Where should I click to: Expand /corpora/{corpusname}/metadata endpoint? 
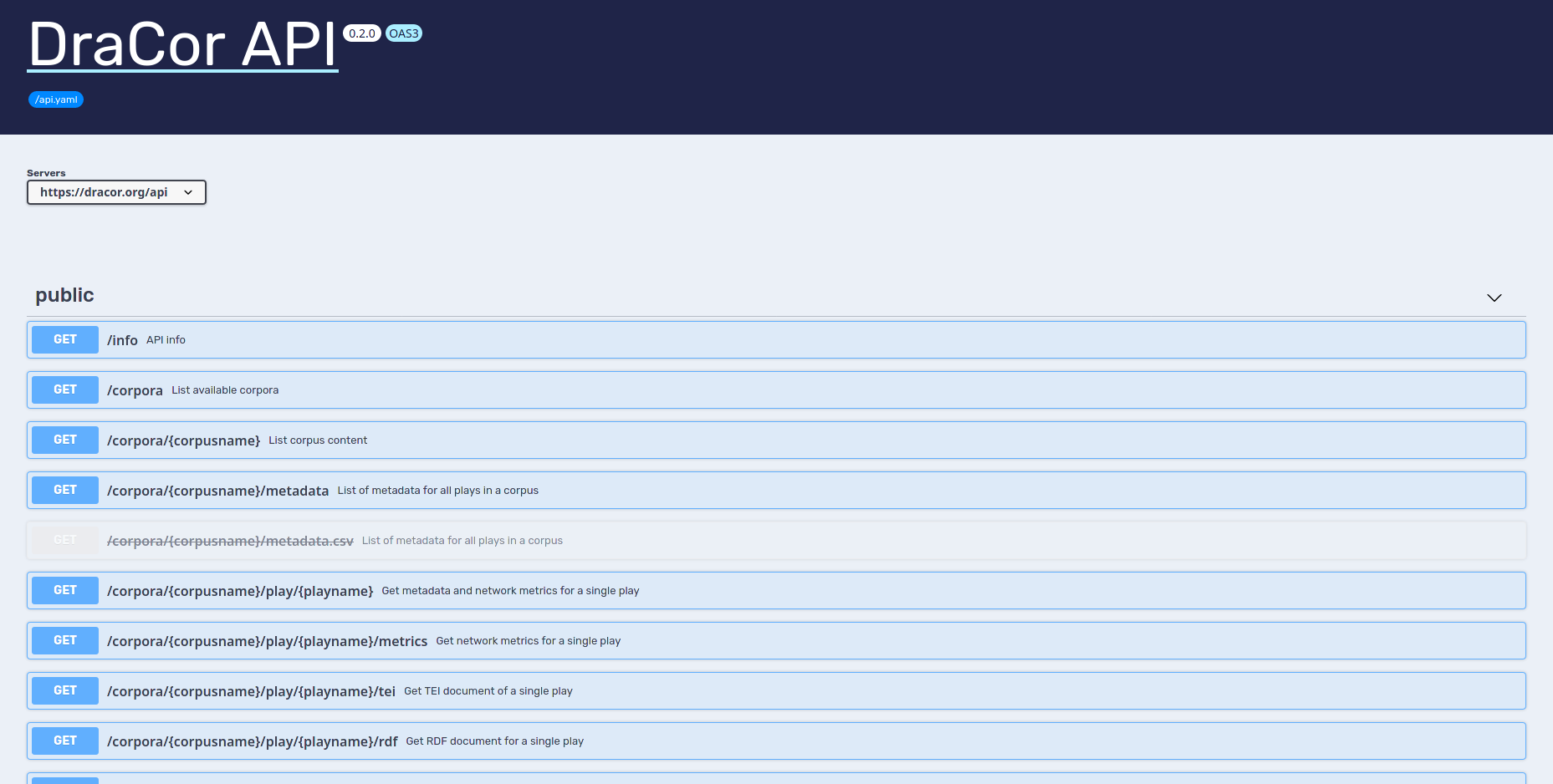click(x=217, y=491)
